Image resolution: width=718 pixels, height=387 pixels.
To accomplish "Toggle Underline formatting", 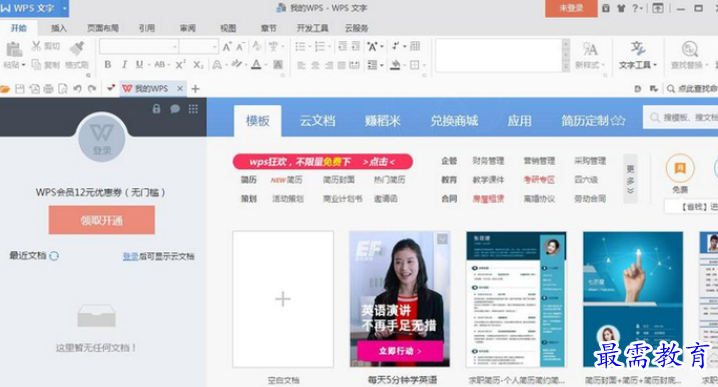I will click(139, 65).
